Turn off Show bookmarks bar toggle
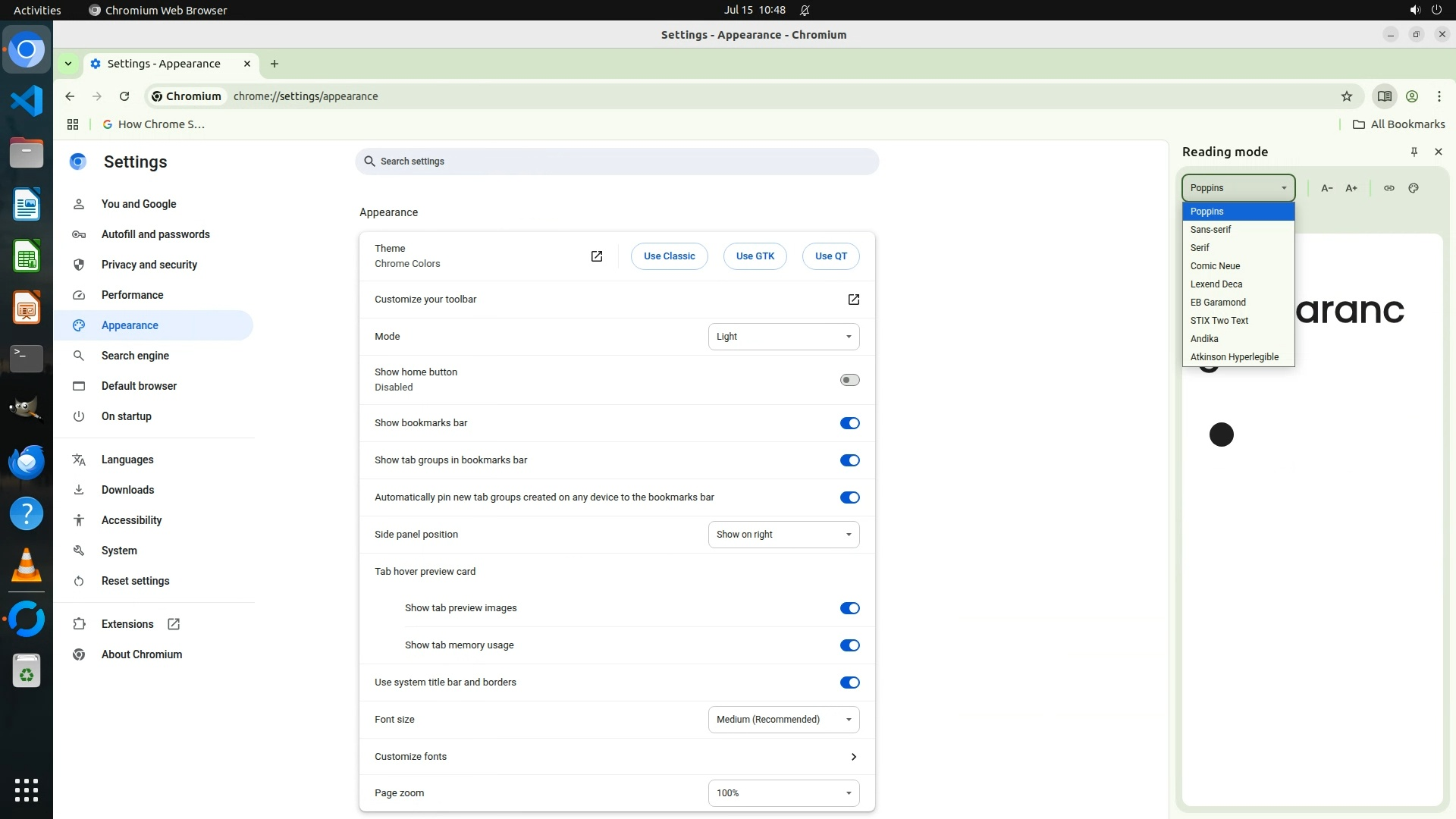 pos(849,423)
